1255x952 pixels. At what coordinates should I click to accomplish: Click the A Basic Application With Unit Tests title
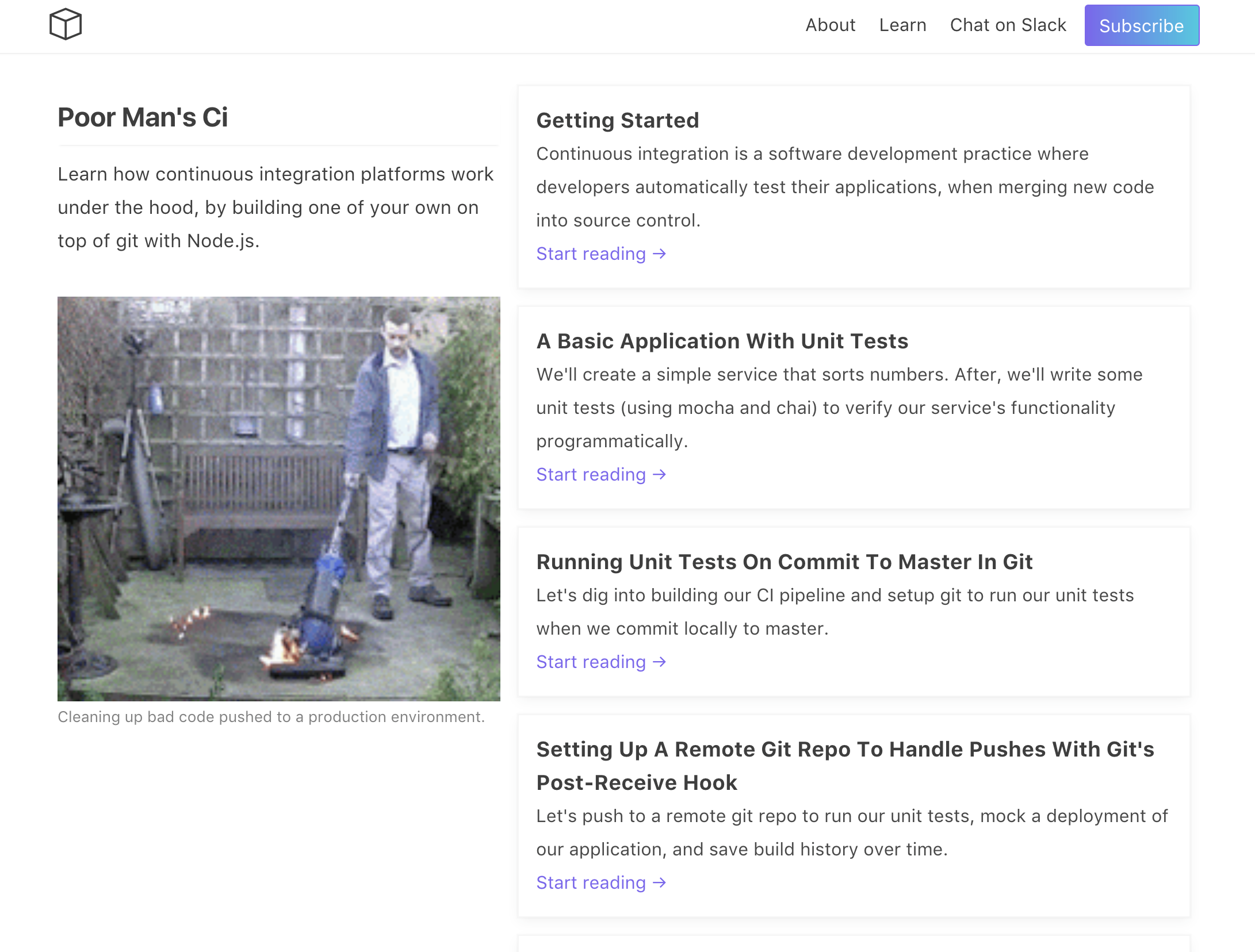point(722,341)
